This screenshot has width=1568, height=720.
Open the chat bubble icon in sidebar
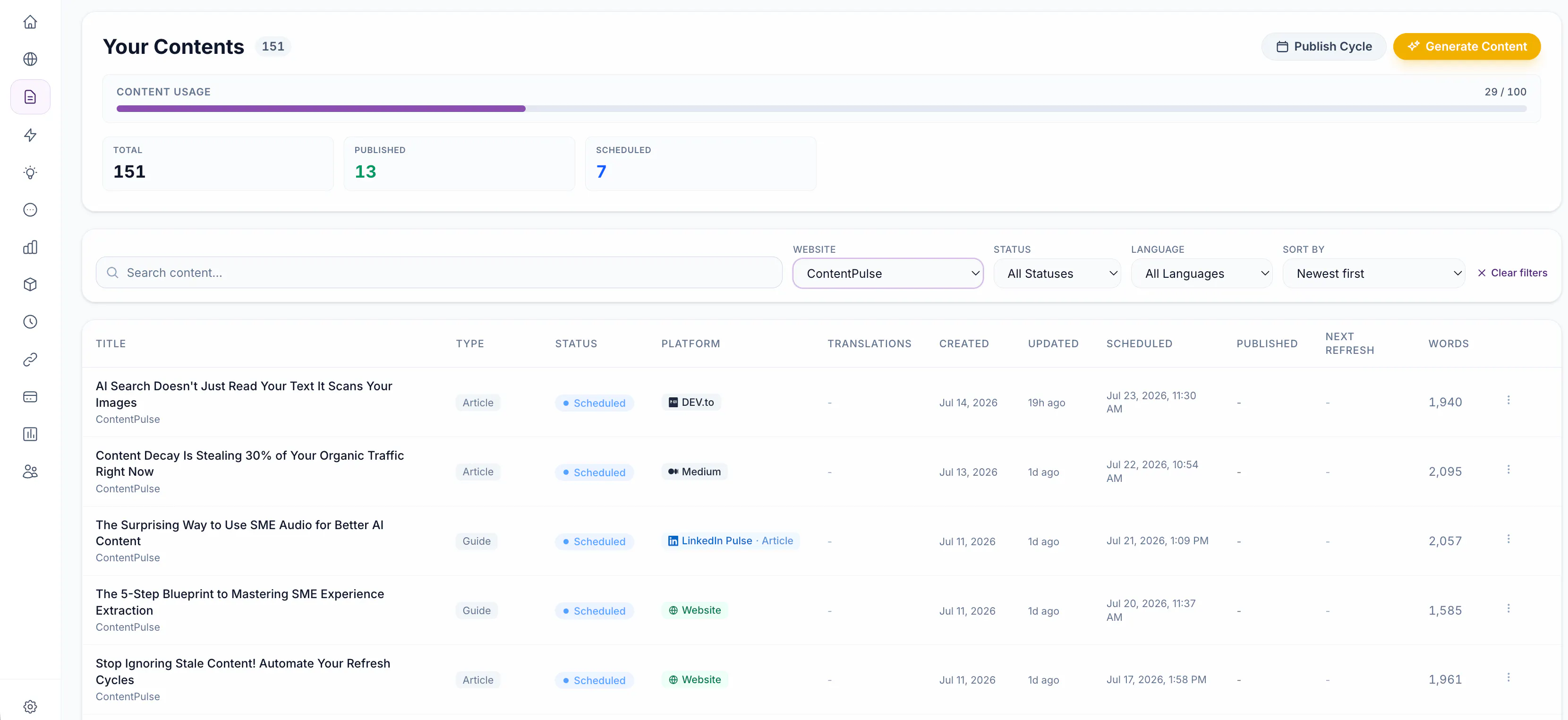(x=30, y=210)
